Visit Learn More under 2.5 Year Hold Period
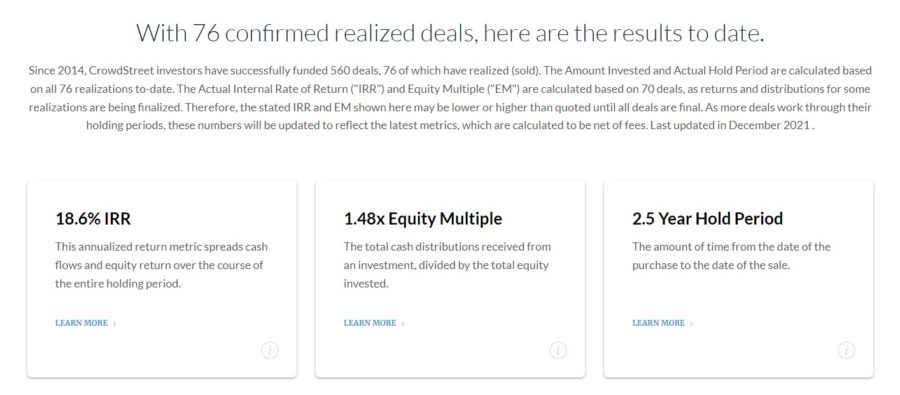900x395 pixels. tap(658, 323)
